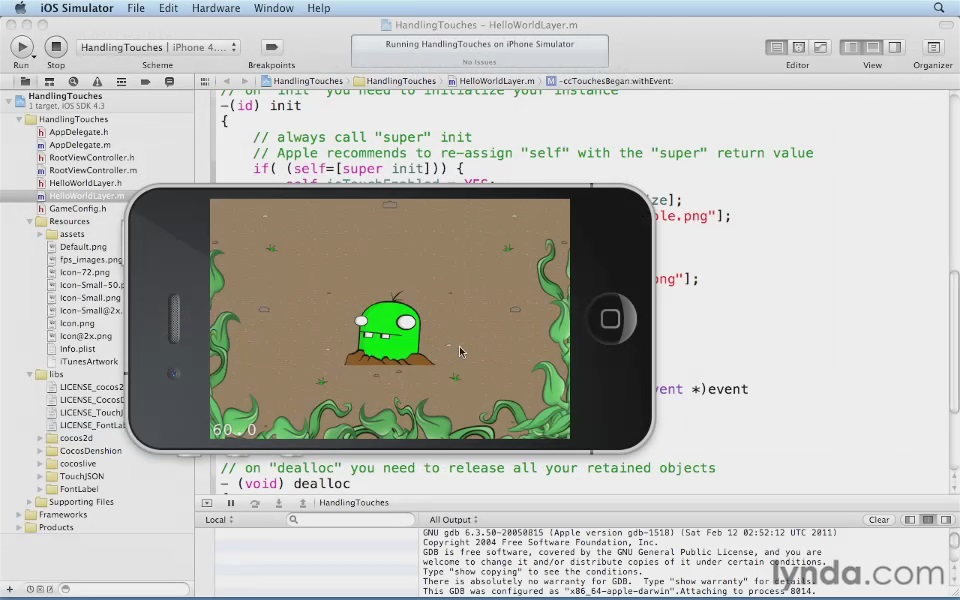Go forward in editor history

tap(245, 81)
